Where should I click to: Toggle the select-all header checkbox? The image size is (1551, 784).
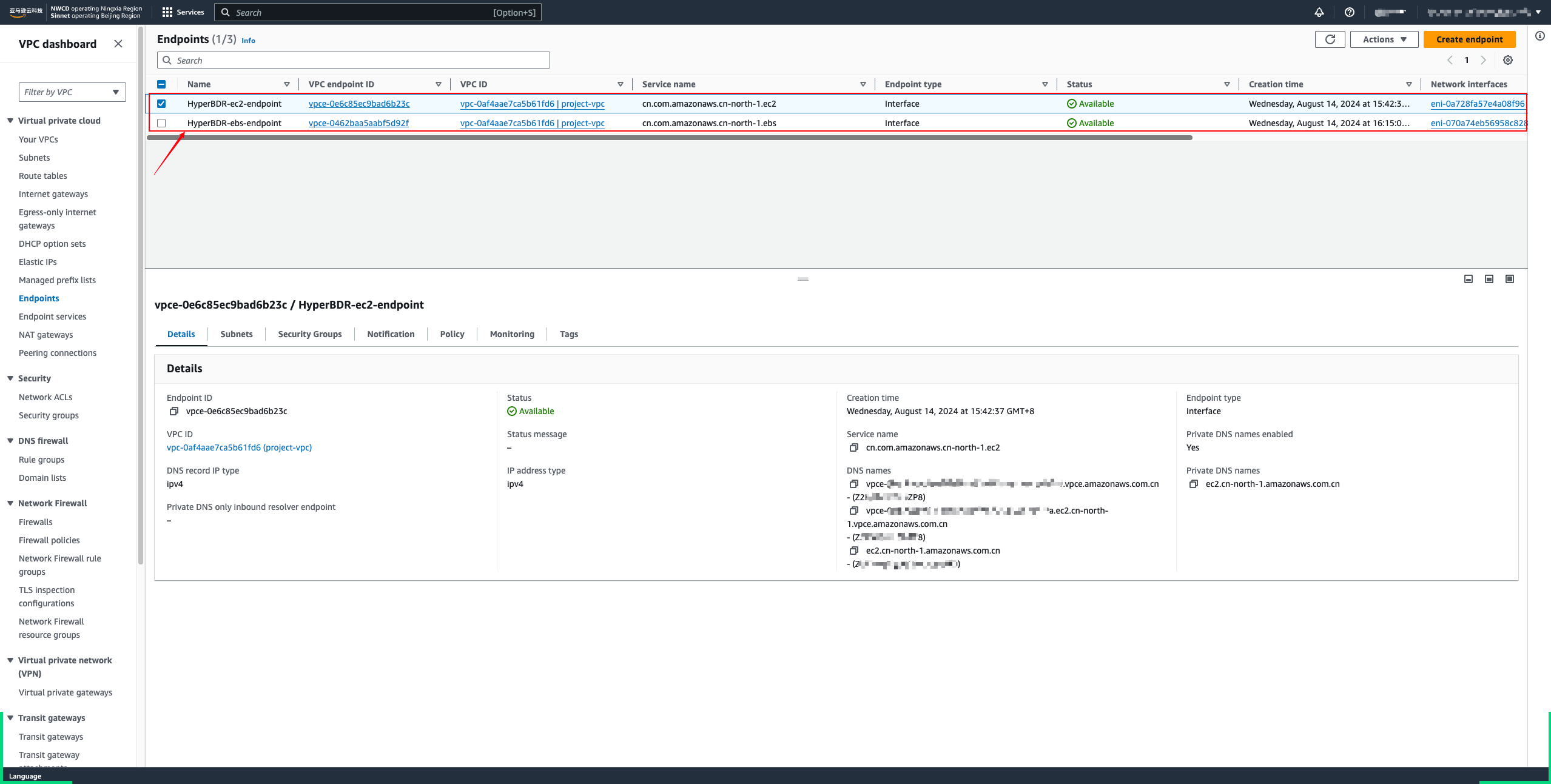161,84
